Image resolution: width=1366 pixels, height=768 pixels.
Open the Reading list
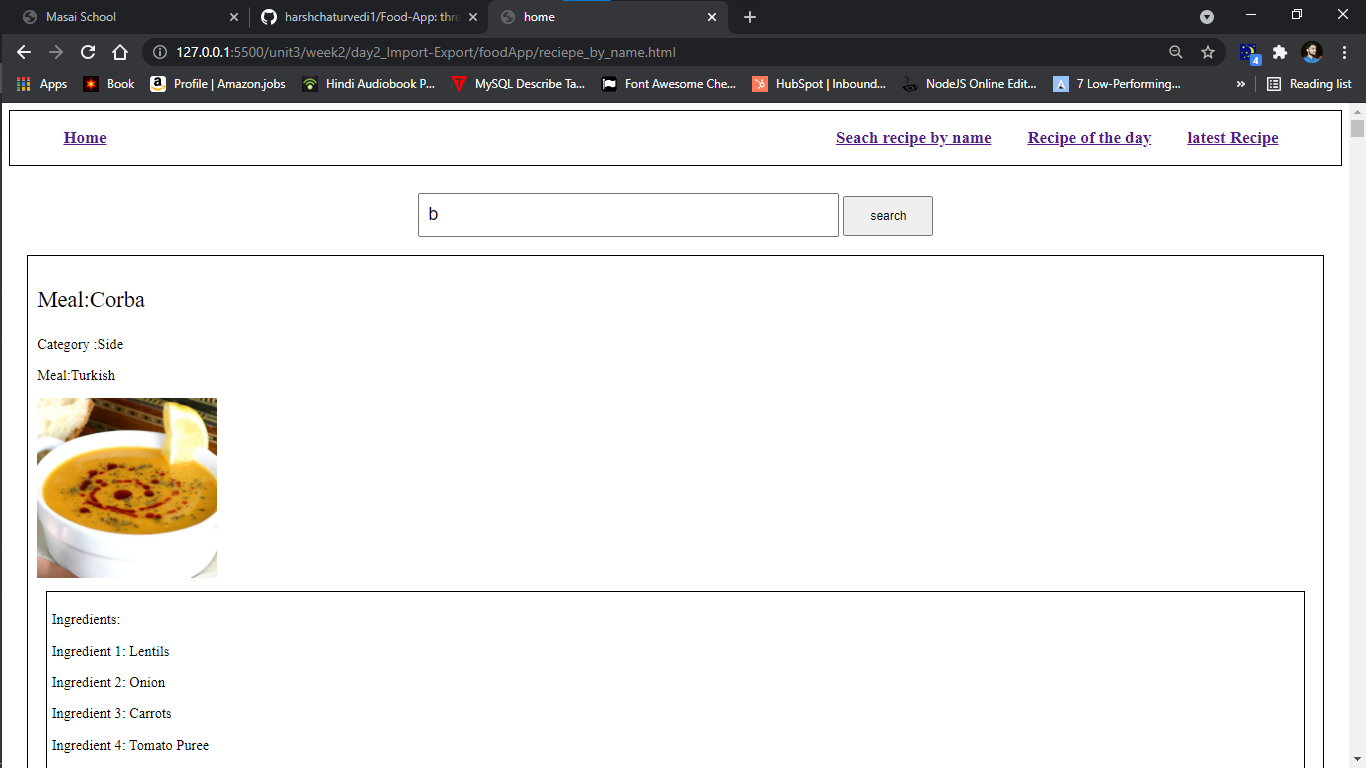coord(1309,84)
